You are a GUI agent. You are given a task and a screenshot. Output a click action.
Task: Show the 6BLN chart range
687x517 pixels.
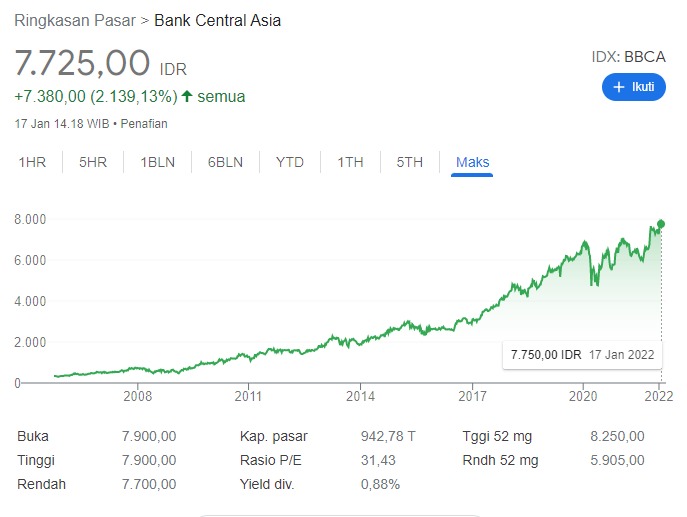click(225, 162)
